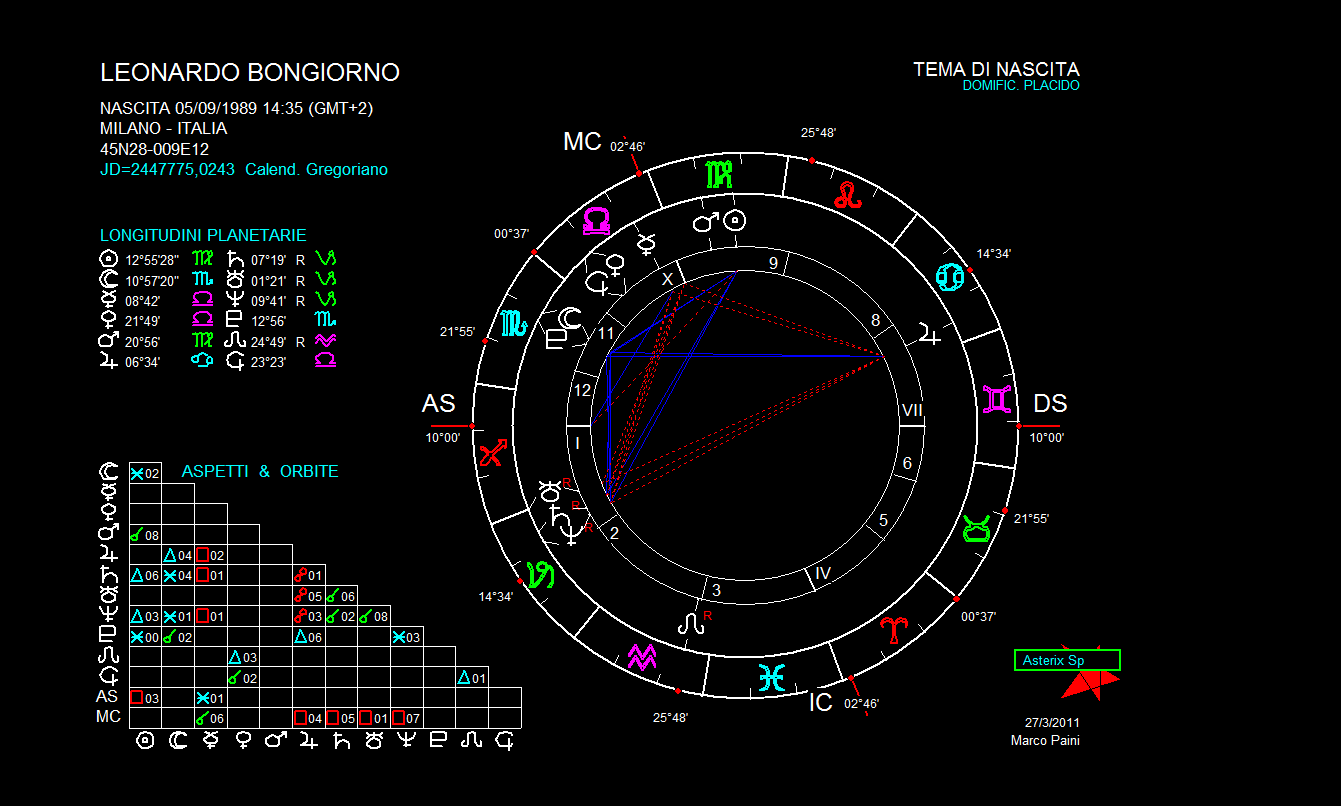
Task: Click the cyan Cancer symbol on the wheel
Action: point(950,277)
